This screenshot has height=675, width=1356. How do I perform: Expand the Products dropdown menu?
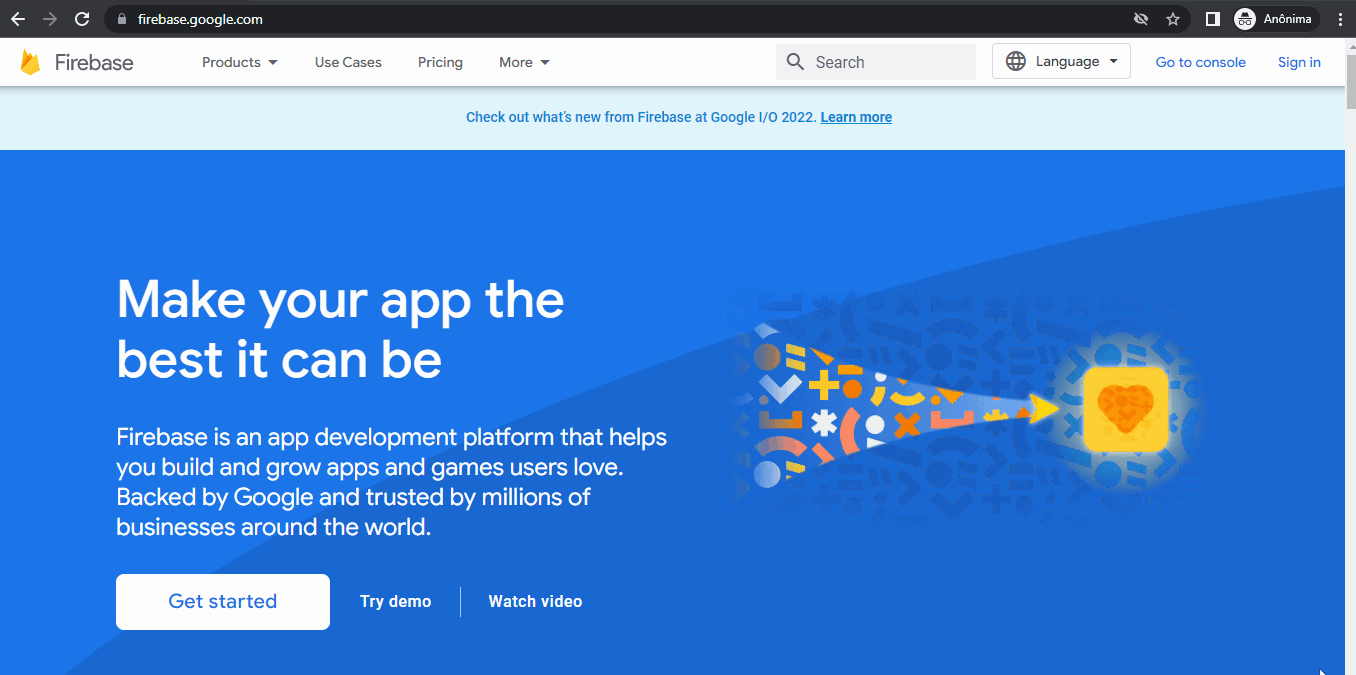pos(240,62)
